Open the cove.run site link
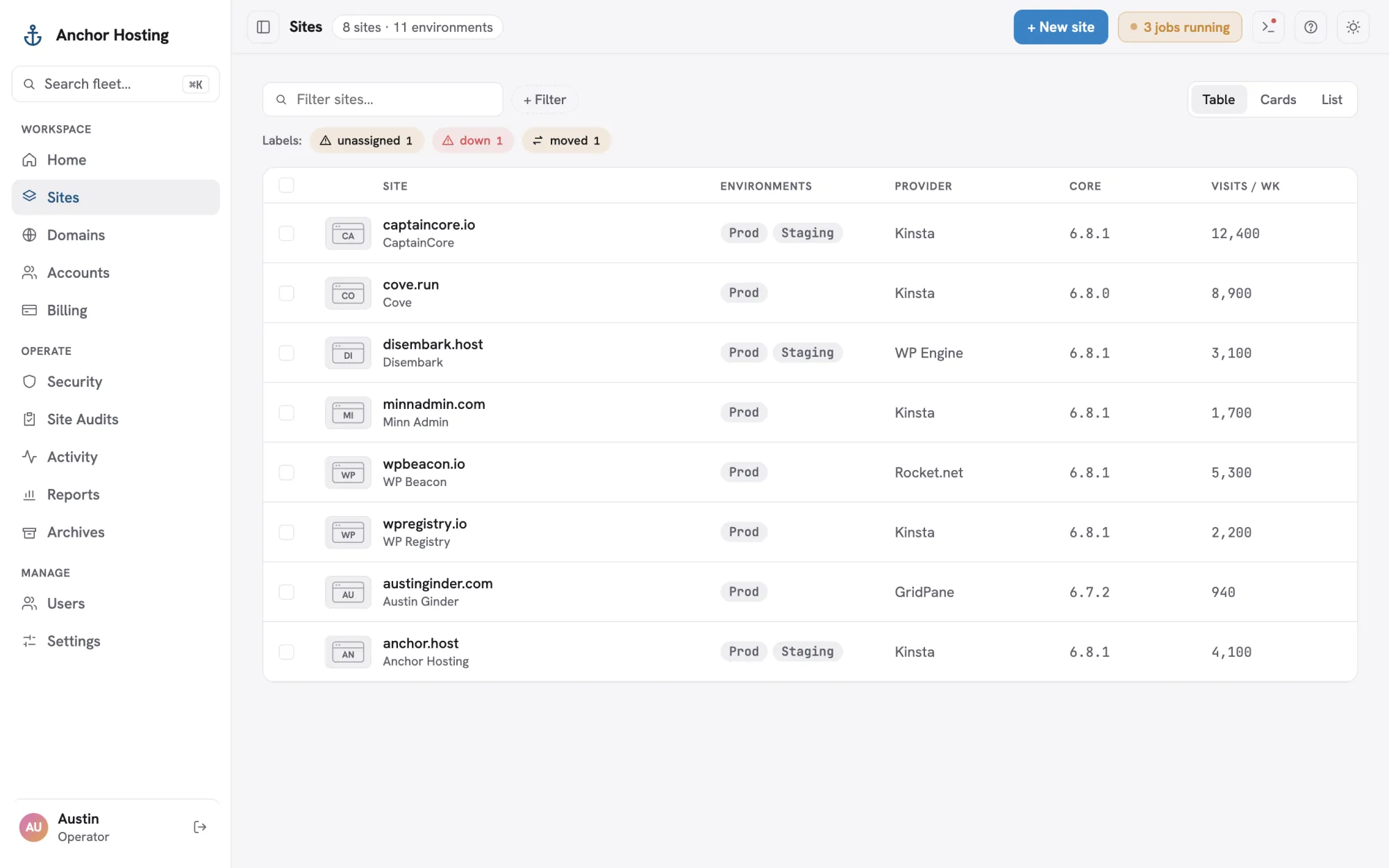 click(x=410, y=284)
